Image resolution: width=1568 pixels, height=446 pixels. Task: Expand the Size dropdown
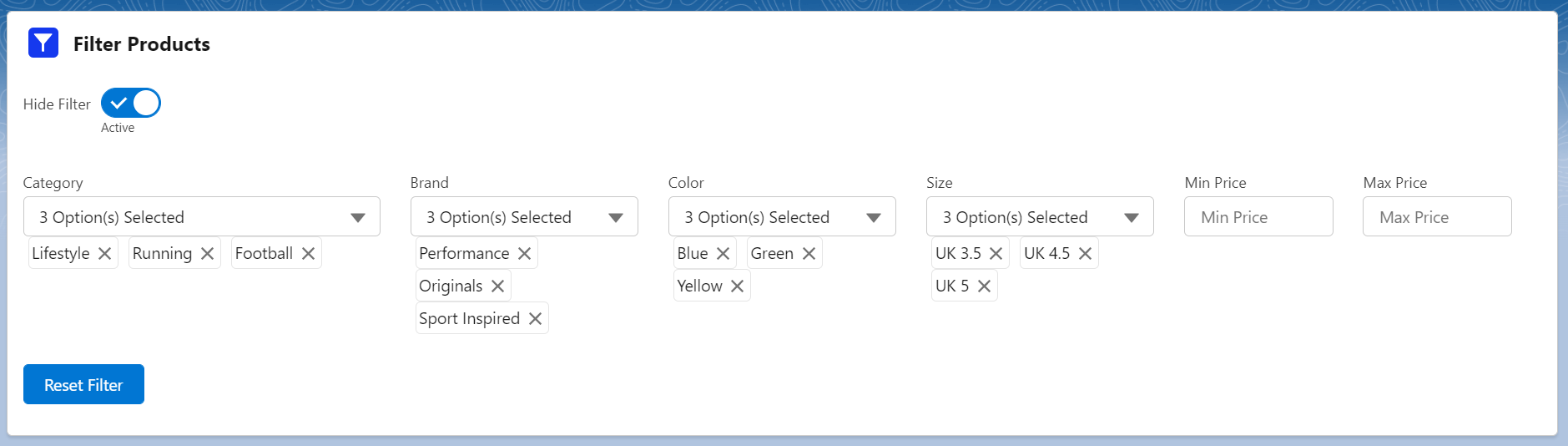1040,216
